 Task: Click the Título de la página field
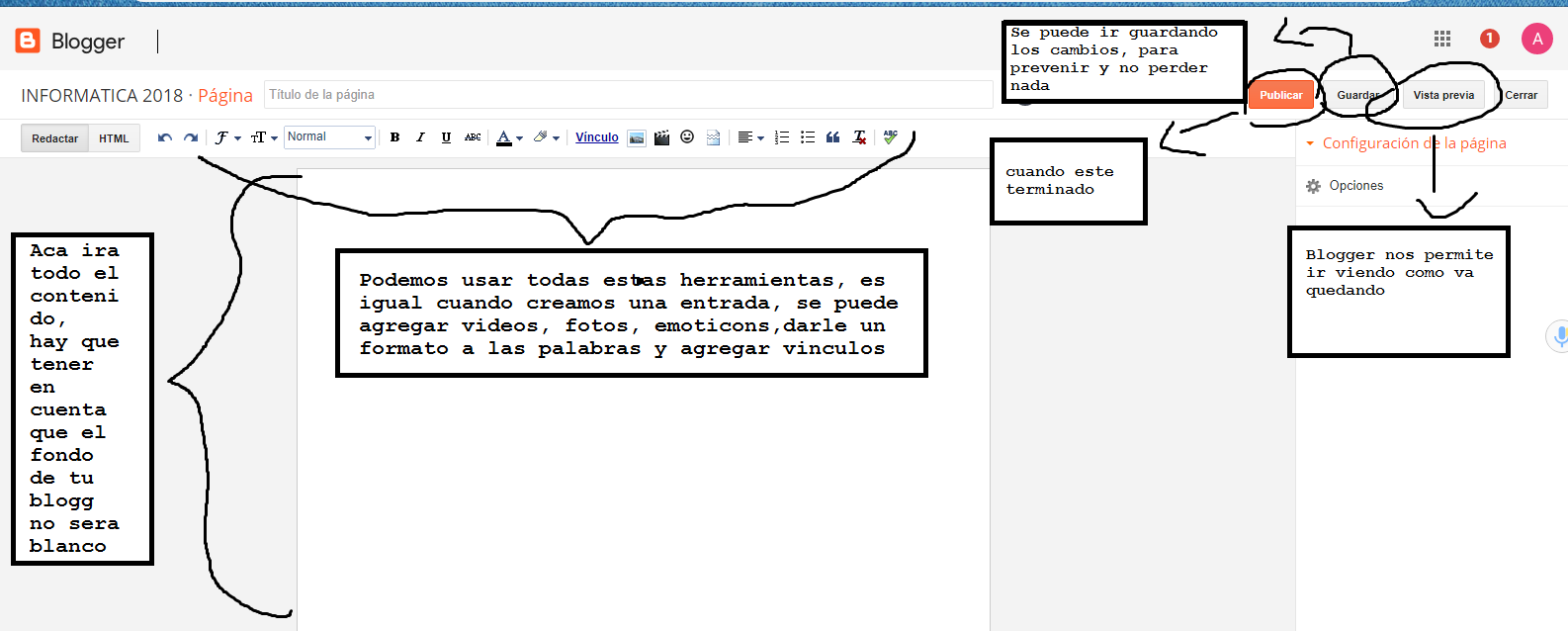click(629, 95)
